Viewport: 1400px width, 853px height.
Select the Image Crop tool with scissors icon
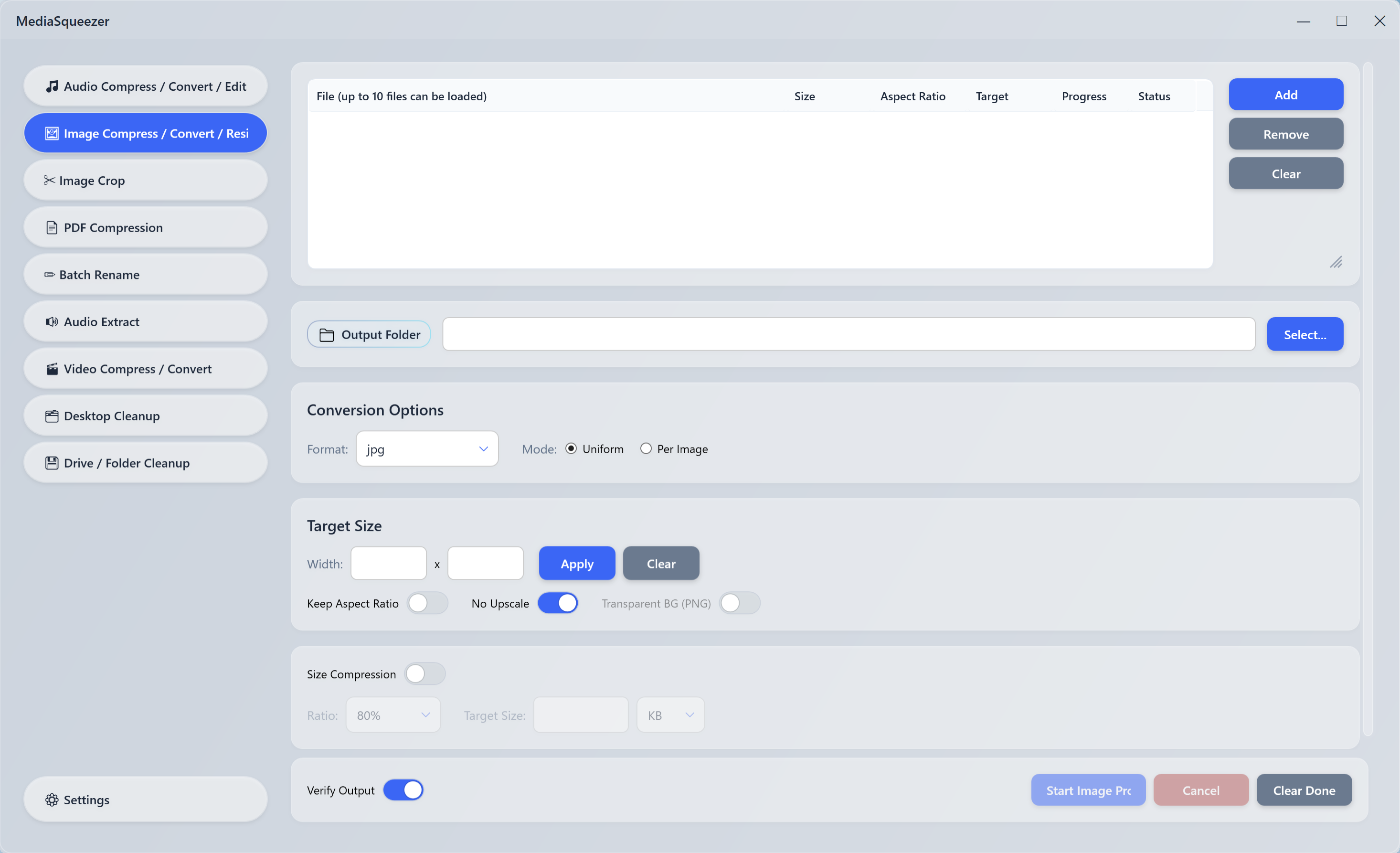(50, 180)
